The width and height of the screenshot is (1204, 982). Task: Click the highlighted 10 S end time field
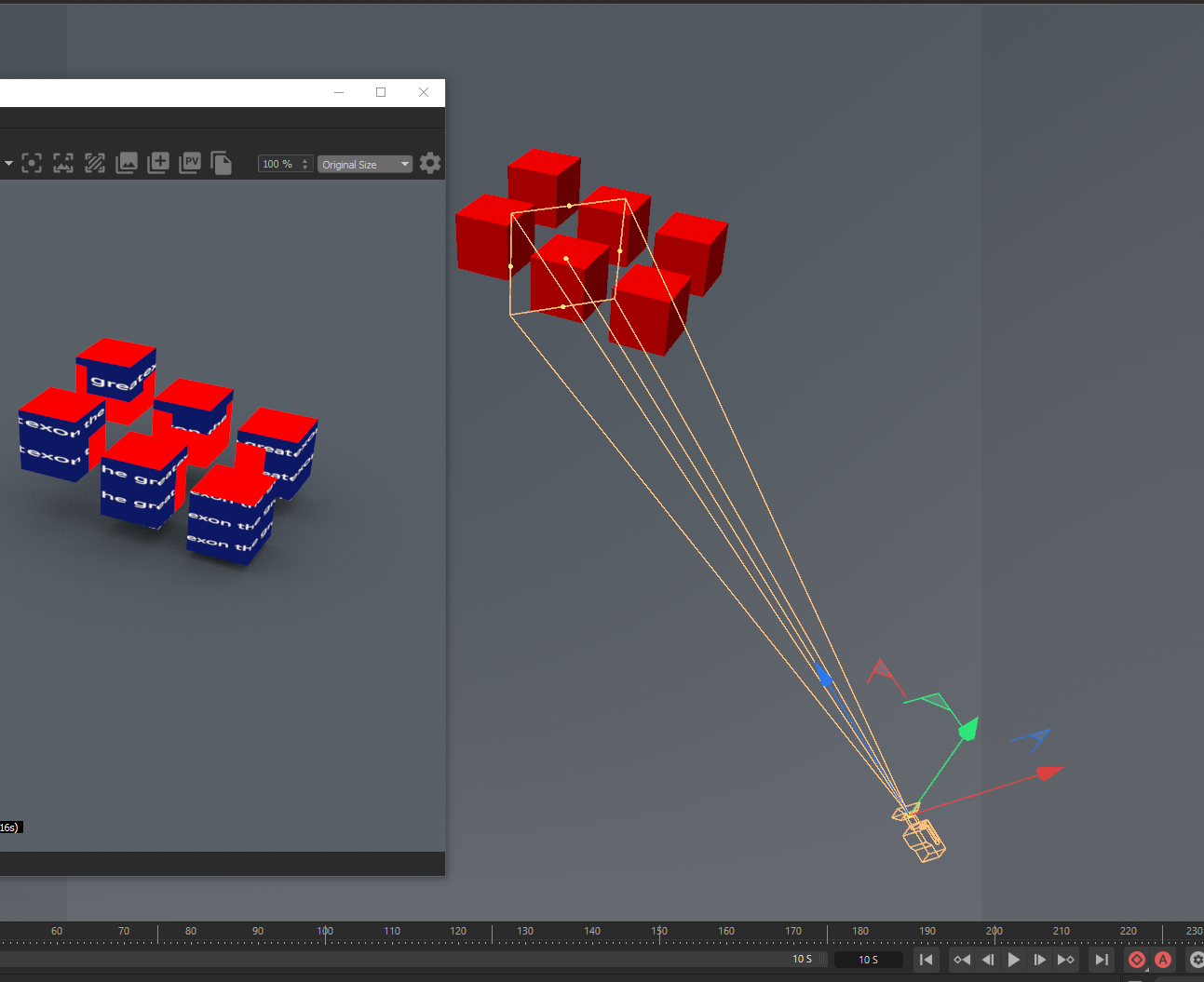[868, 960]
